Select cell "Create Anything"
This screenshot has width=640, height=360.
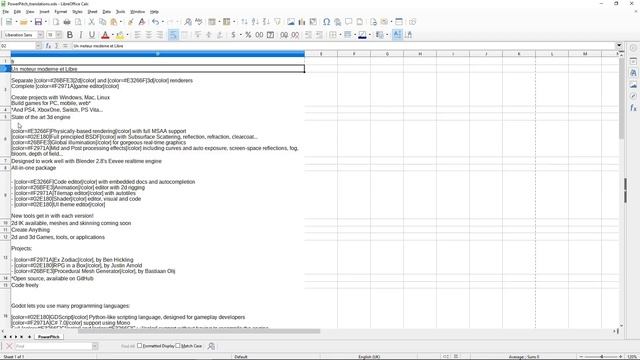click(x=157, y=230)
